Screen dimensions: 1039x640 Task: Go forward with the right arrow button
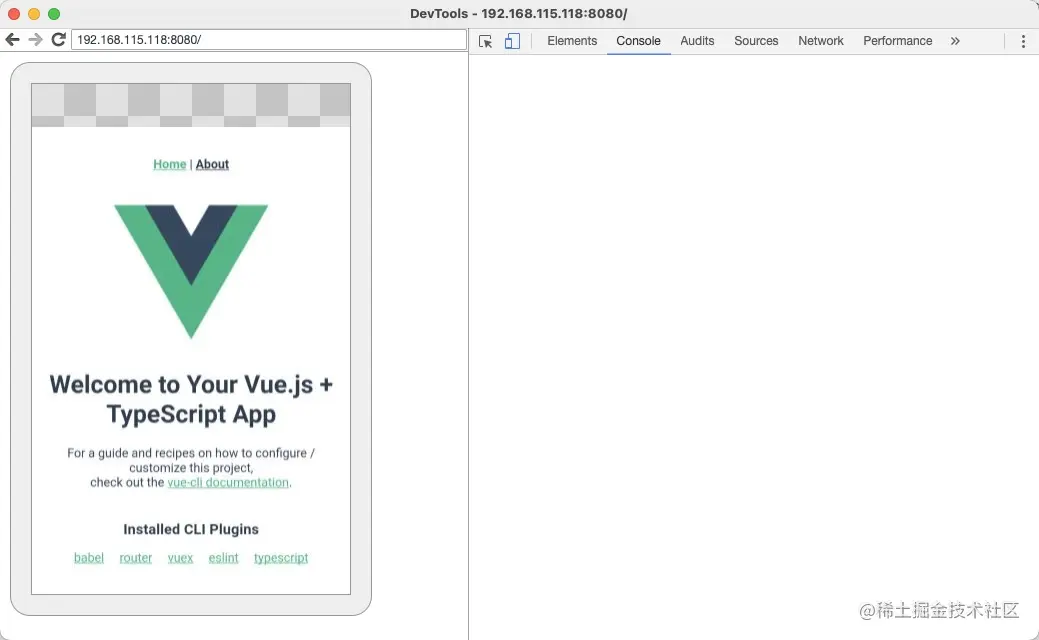click(36, 40)
